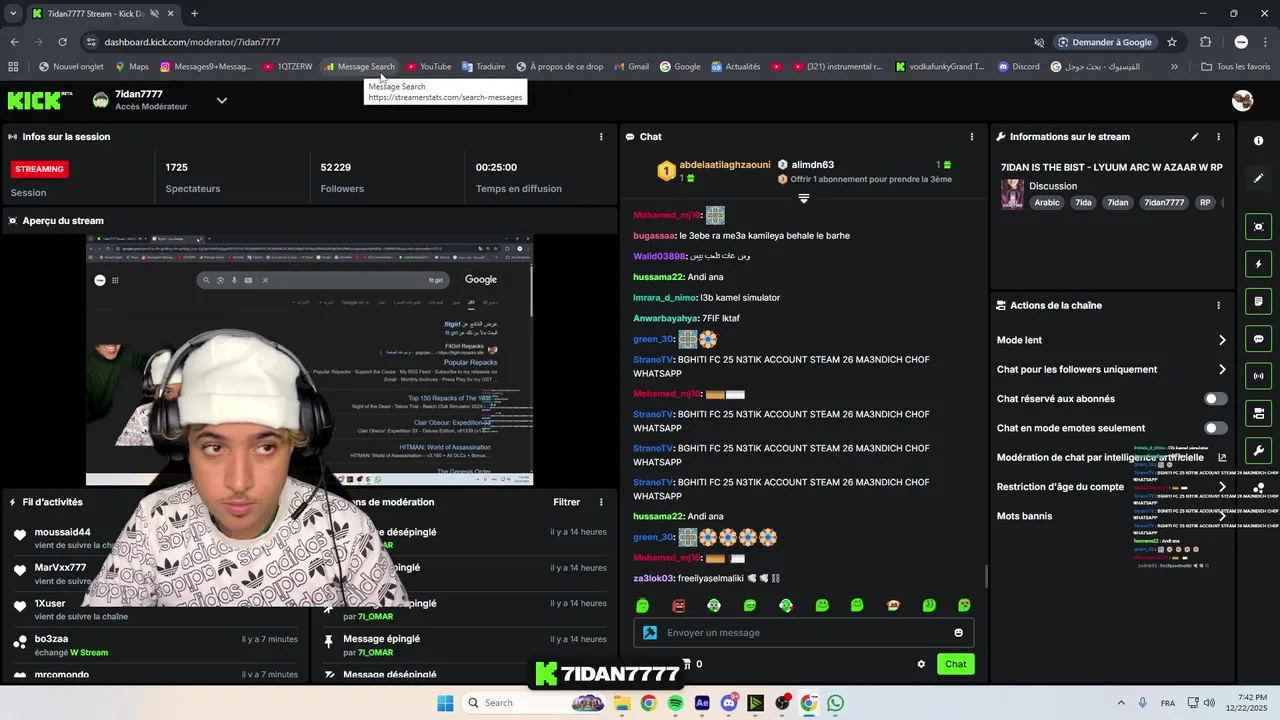Click the broadcast signal icon in right sidebar
Screen dimensions: 1280x720
click(1258, 376)
